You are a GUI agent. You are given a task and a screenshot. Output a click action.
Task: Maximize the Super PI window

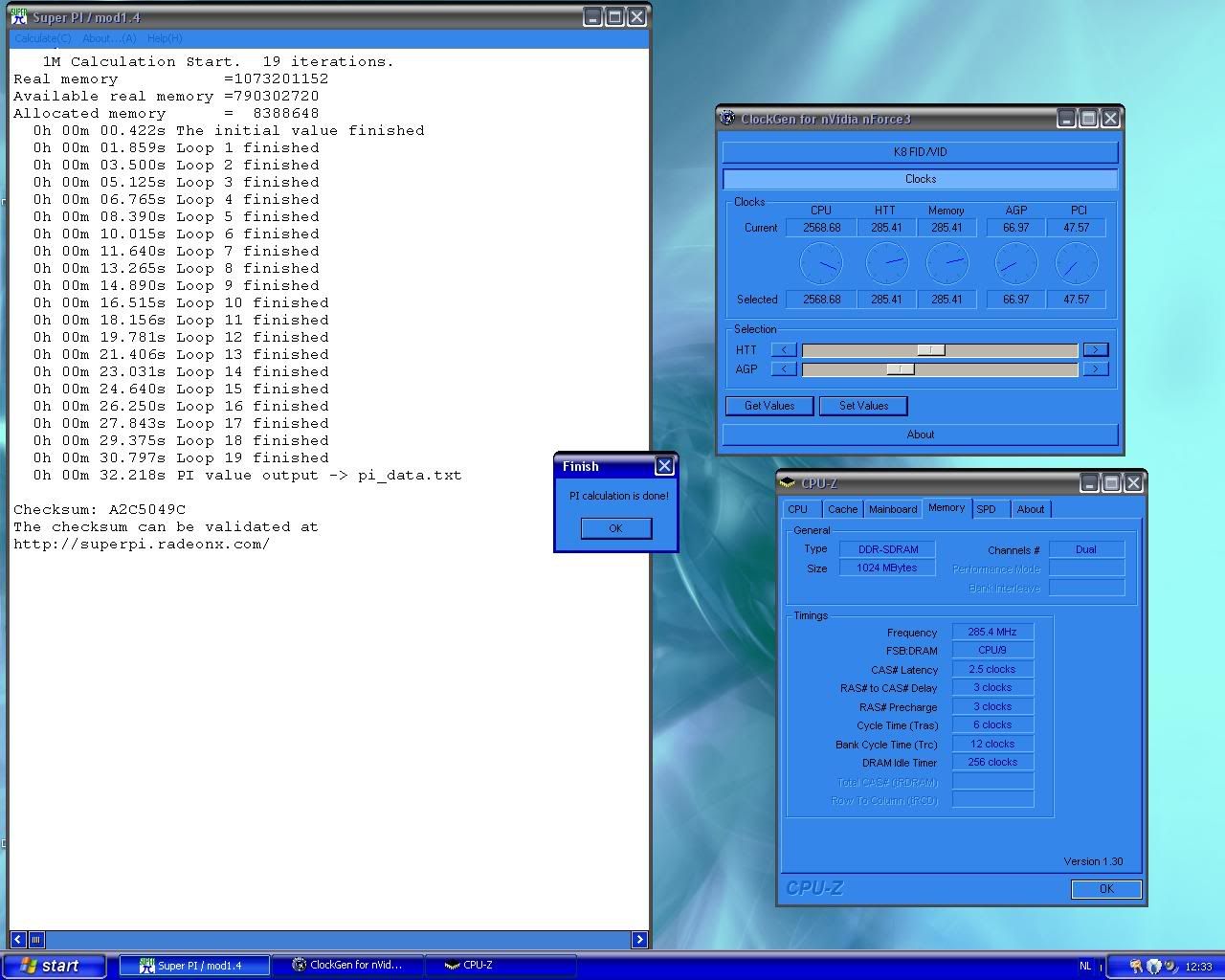point(615,16)
